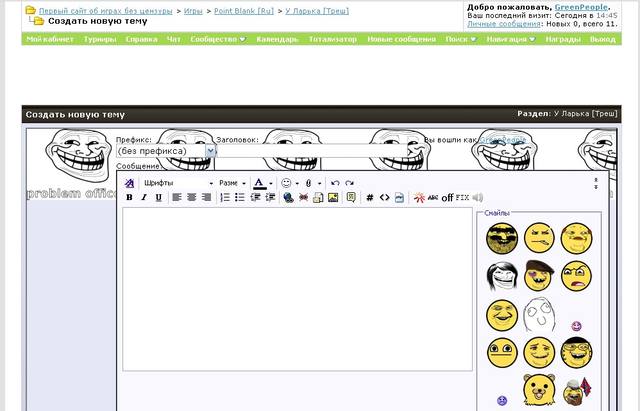Insert a hyperlink with globe icon
The height and width of the screenshot is (411, 640).
pos(288,198)
